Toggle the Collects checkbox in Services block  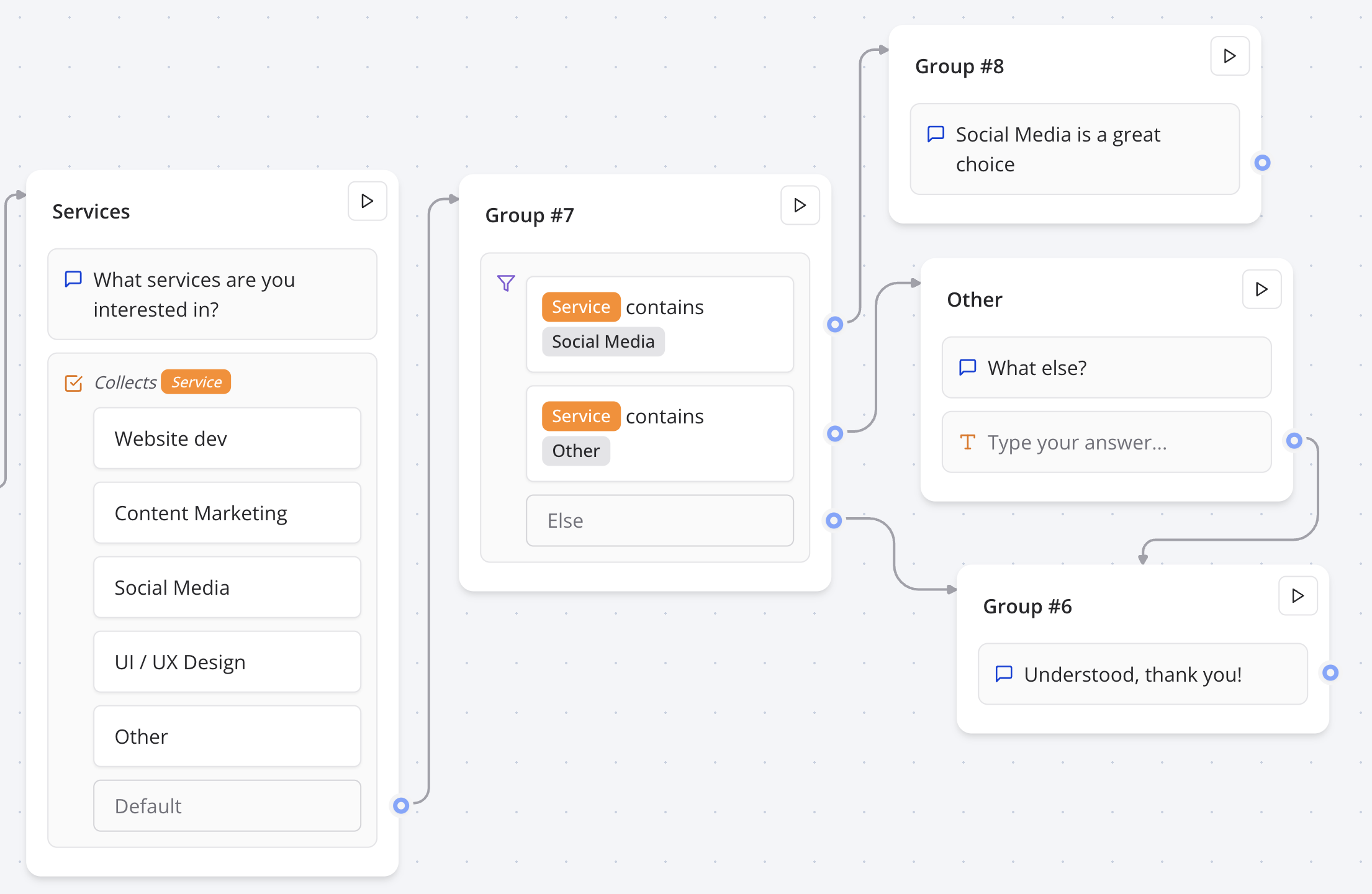click(x=74, y=383)
